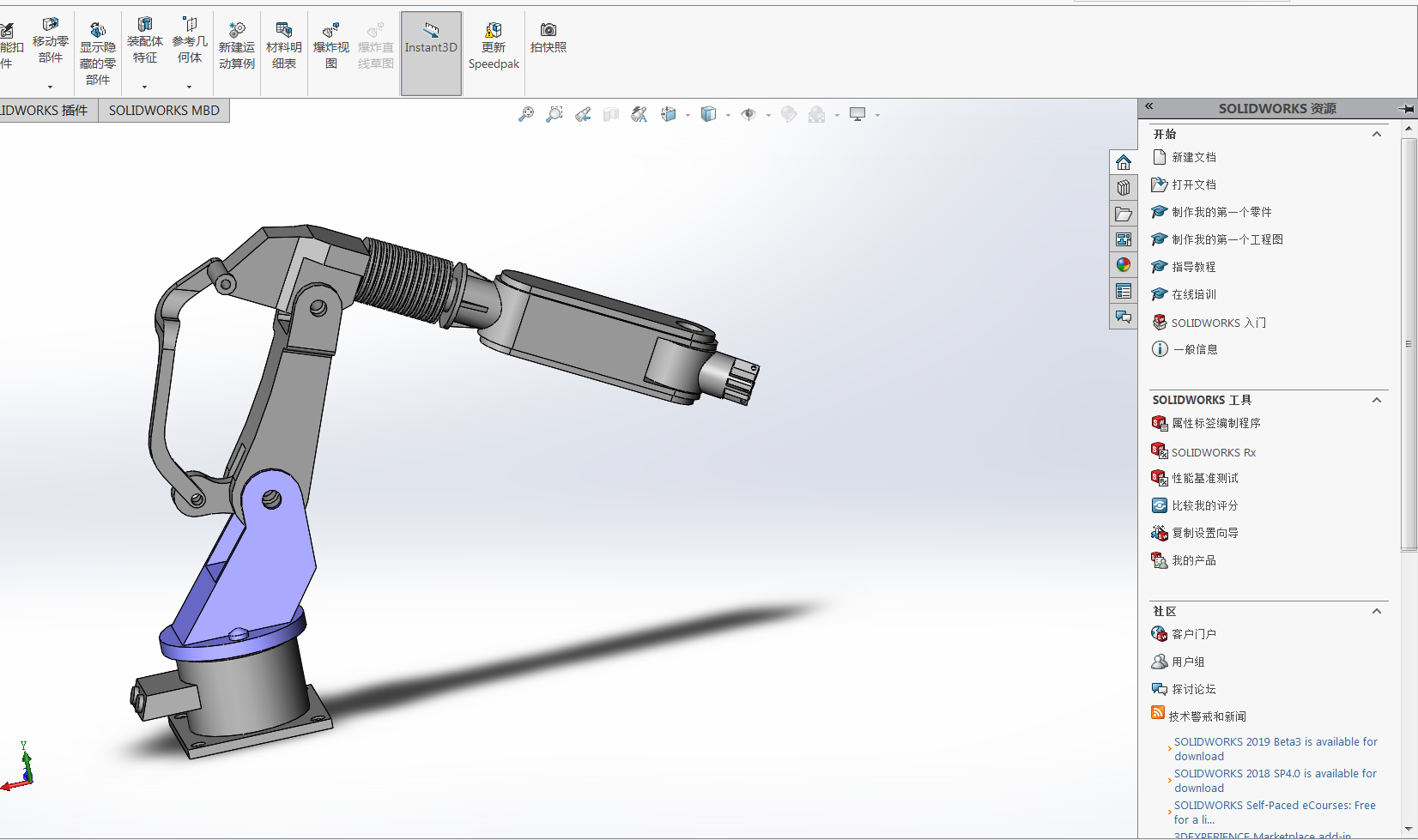Pin the SOLIDWORKS 资源 task pane

1405,109
